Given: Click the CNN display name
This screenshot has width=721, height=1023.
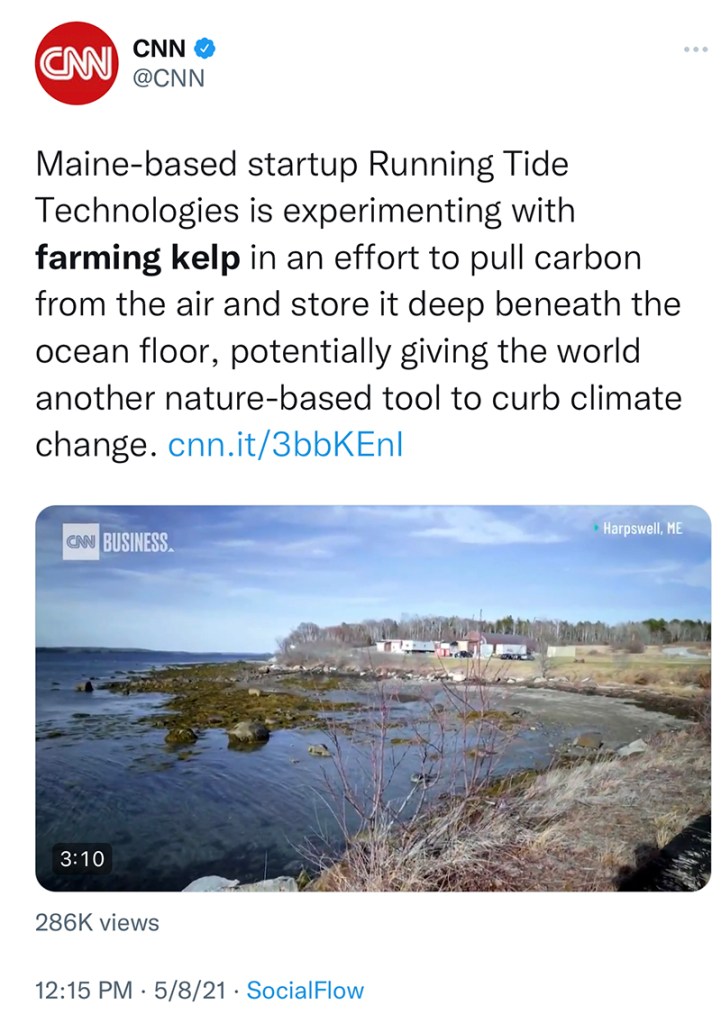Looking at the screenshot, I should click(161, 47).
